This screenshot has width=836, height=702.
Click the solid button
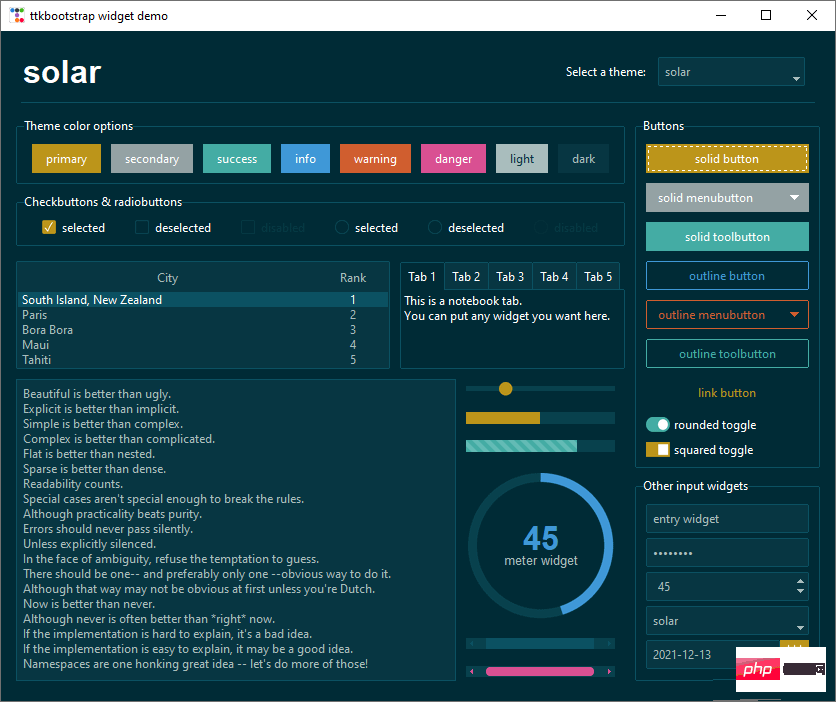pyautogui.click(x=727, y=159)
